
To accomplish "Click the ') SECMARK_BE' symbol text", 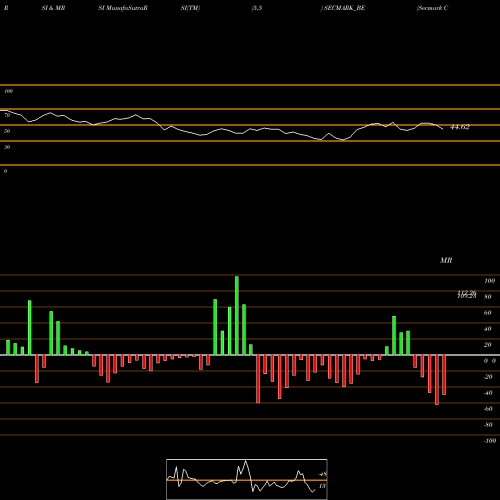I will pos(343,8).
